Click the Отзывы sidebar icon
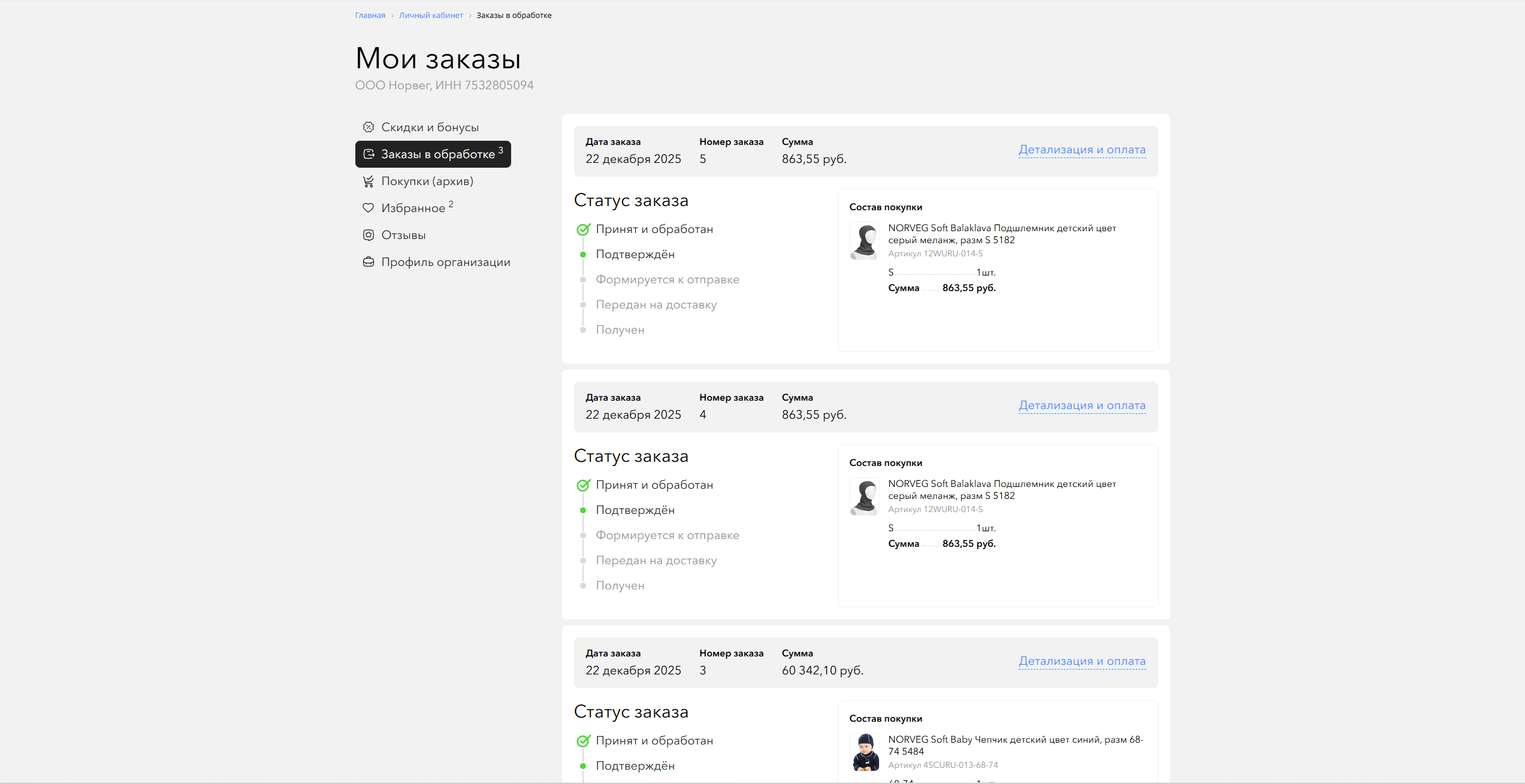The height and width of the screenshot is (784, 1525). click(369, 235)
